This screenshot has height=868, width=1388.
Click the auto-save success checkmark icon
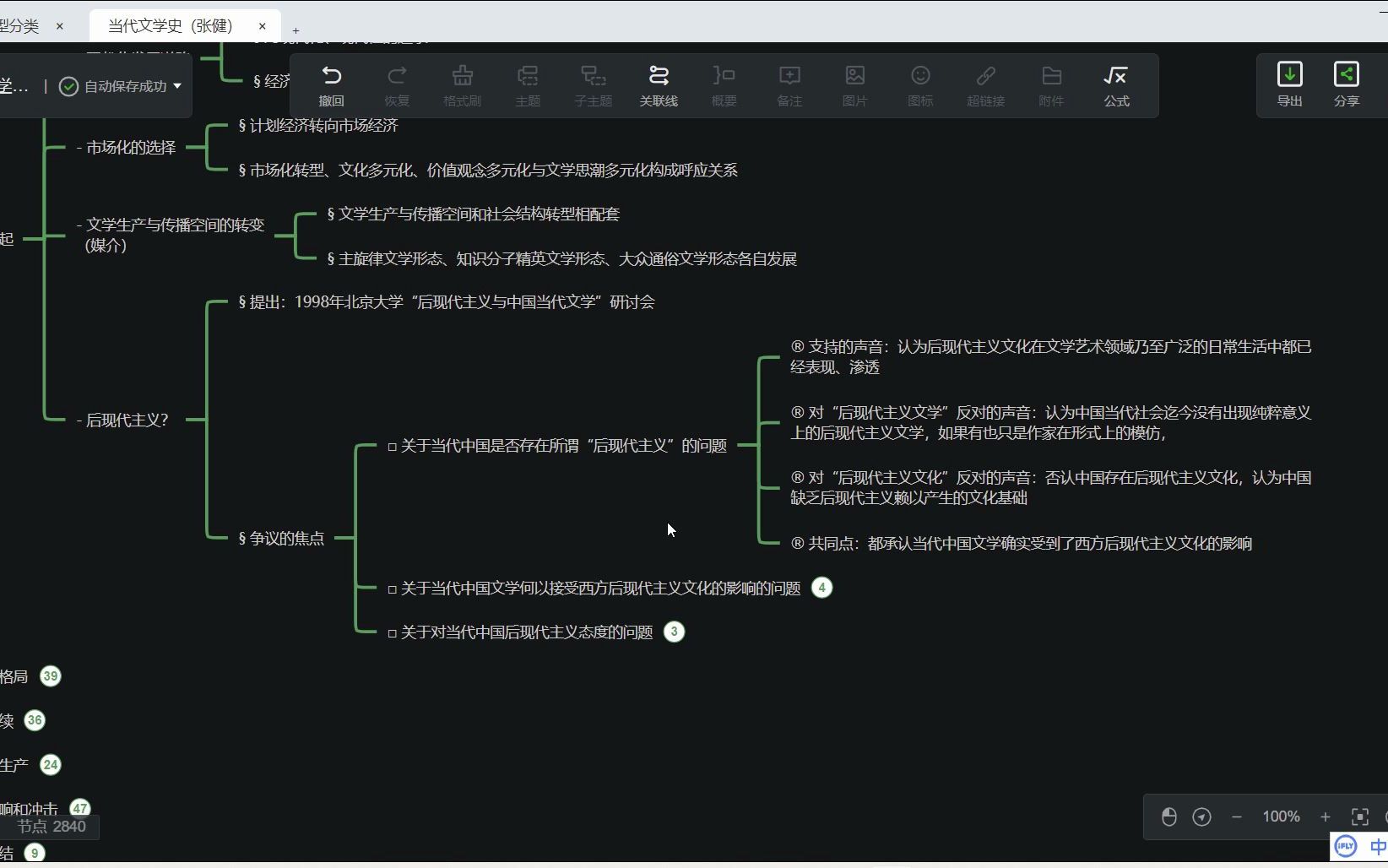(69, 86)
